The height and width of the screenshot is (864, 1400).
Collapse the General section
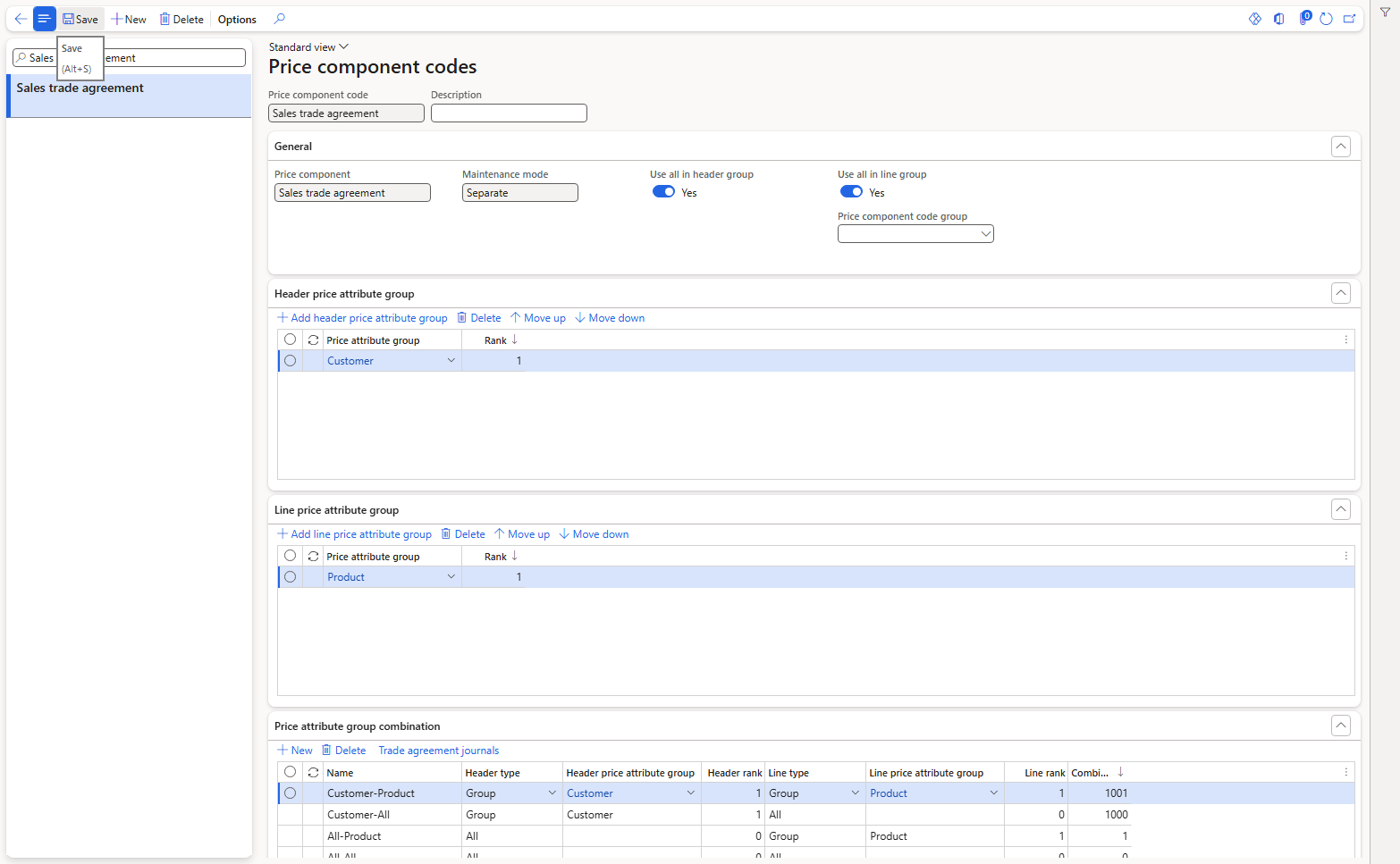(1341, 147)
